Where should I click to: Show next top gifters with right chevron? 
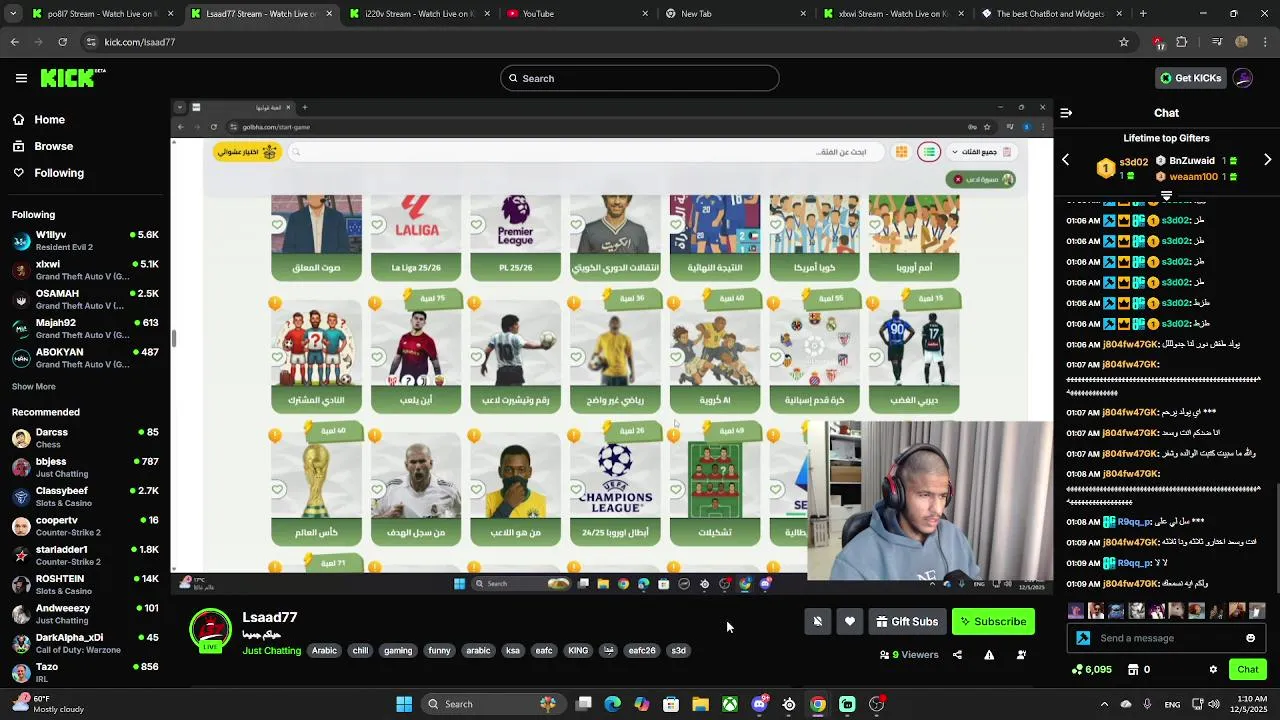pos(1268,160)
